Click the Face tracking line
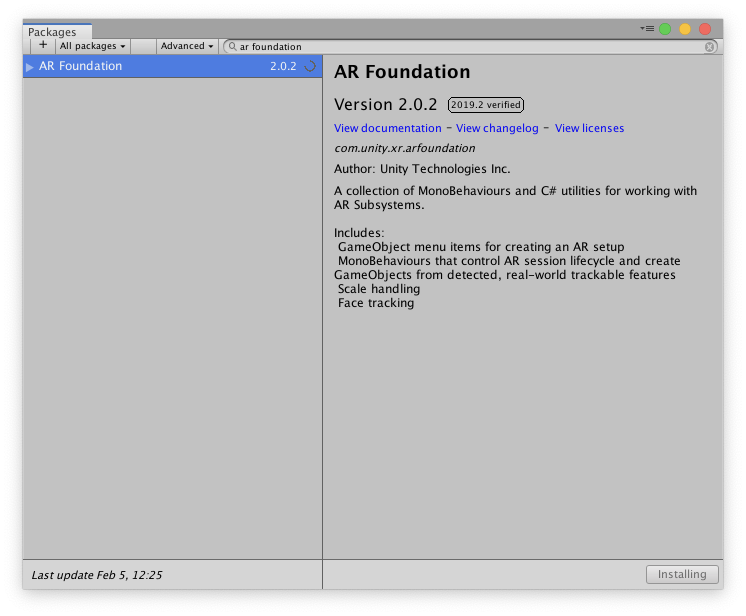This screenshot has width=746, height=616. coord(376,303)
